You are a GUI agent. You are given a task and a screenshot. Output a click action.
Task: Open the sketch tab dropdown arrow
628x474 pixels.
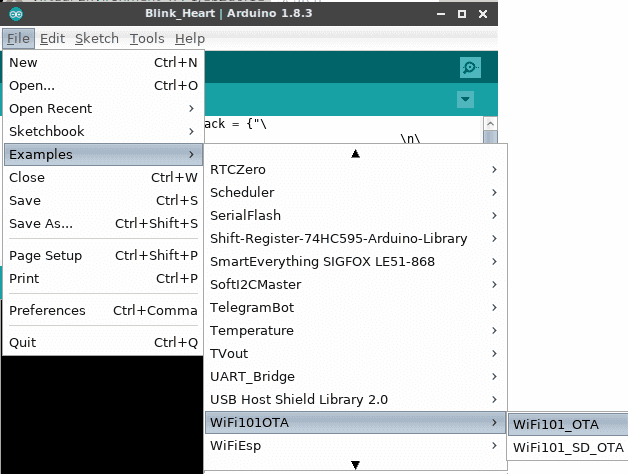pyautogui.click(x=465, y=100)
